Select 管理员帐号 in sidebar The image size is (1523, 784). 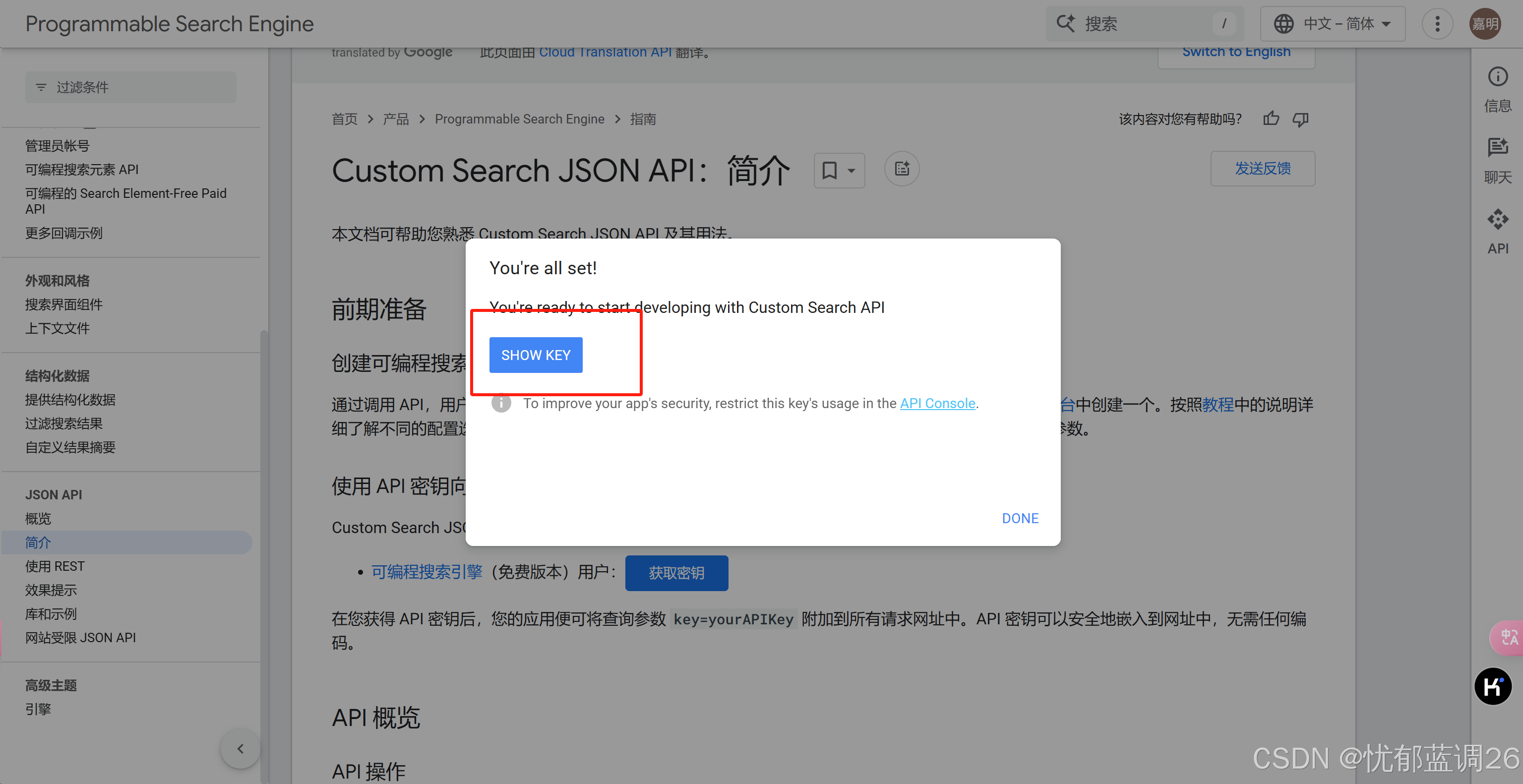(x=58, y=145)
